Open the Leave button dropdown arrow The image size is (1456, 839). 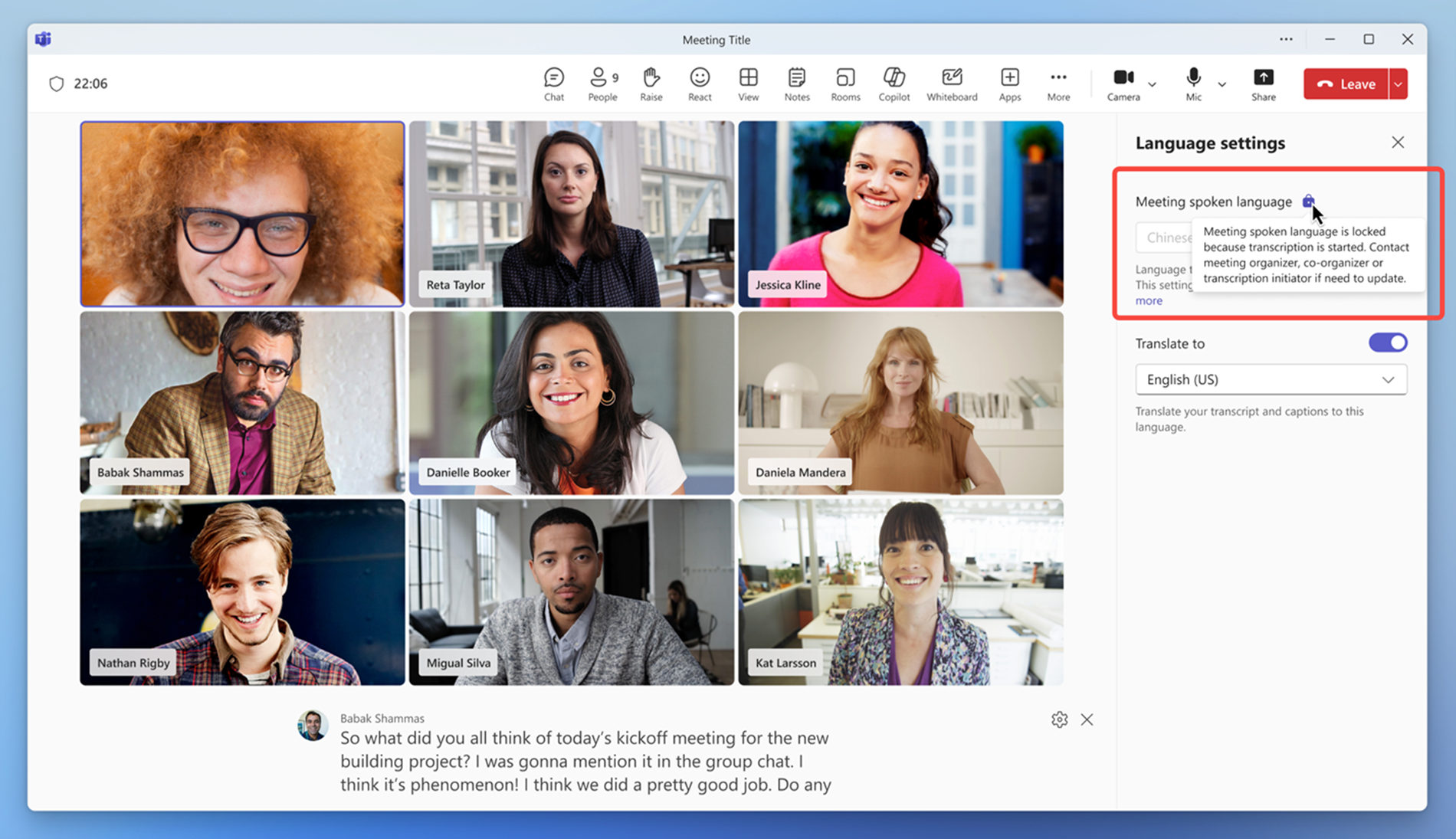click(x=1399, y=84)
